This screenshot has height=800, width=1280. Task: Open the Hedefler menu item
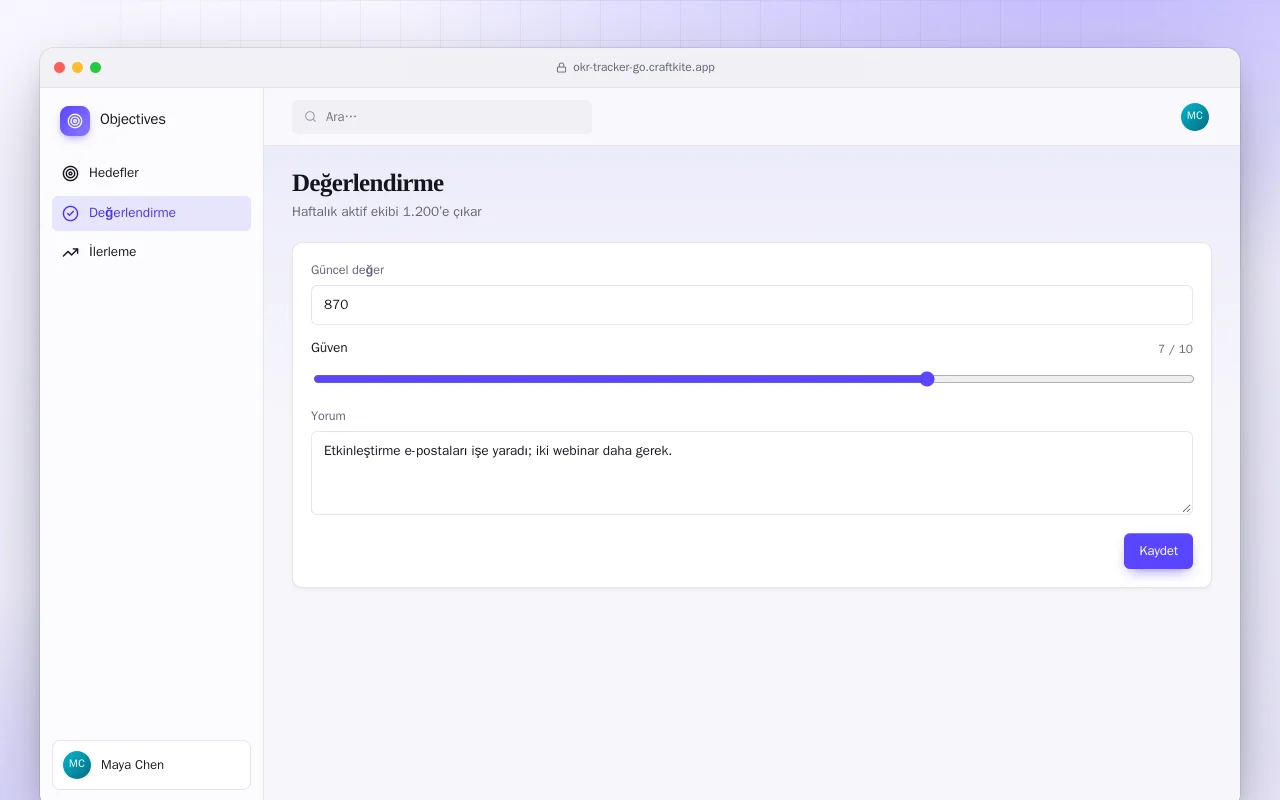tap(151, 173)
